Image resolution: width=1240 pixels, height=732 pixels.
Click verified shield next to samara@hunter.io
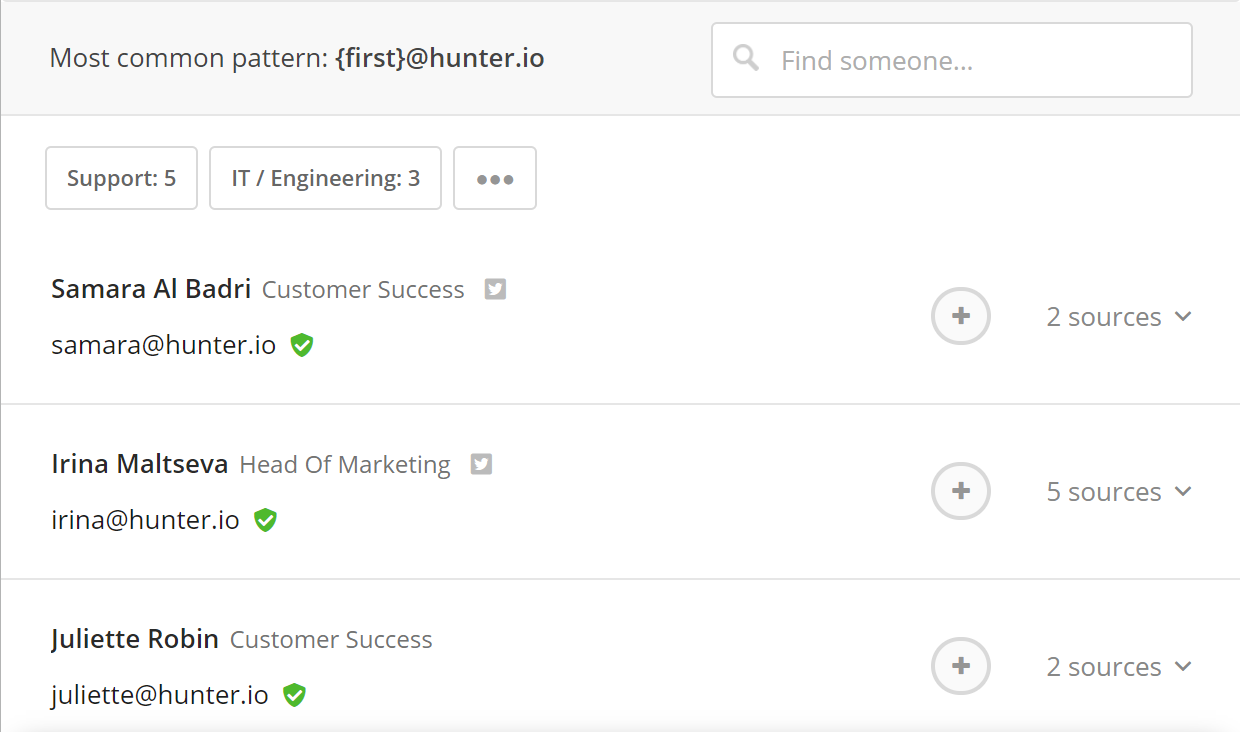pos(302,345)
